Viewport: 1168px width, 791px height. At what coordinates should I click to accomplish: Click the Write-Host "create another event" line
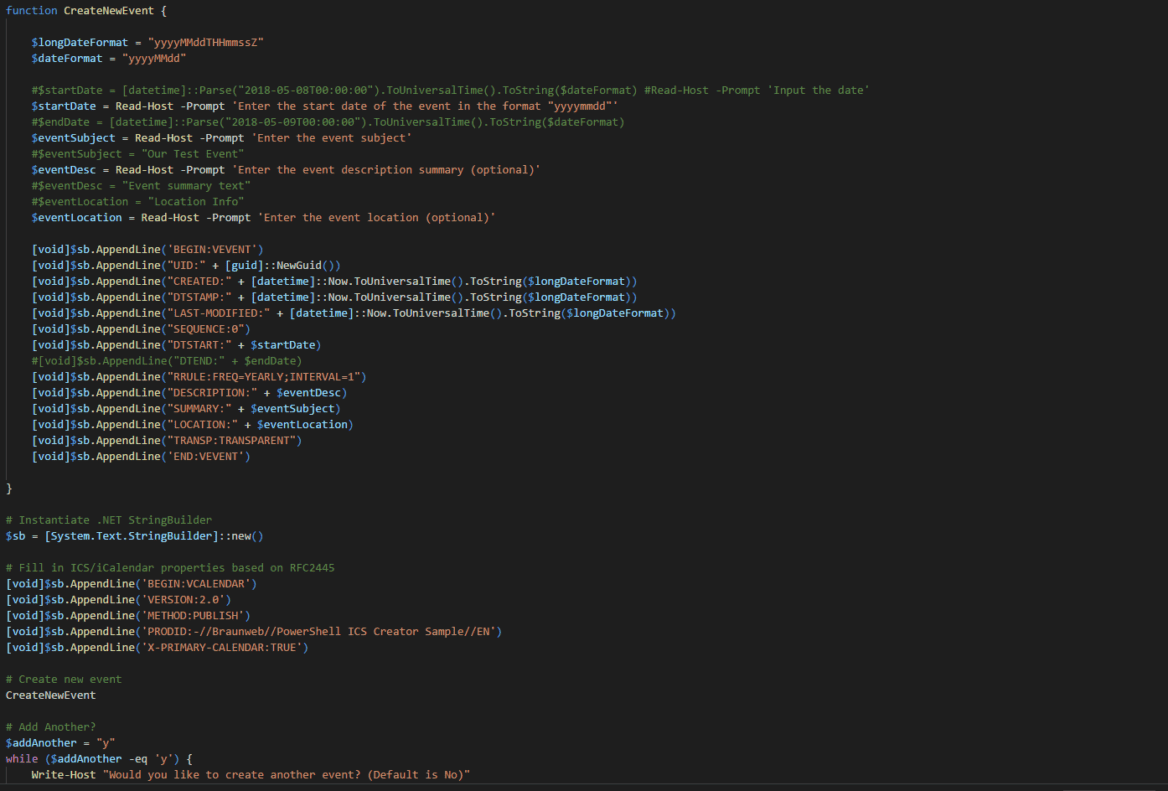point(250,775)
